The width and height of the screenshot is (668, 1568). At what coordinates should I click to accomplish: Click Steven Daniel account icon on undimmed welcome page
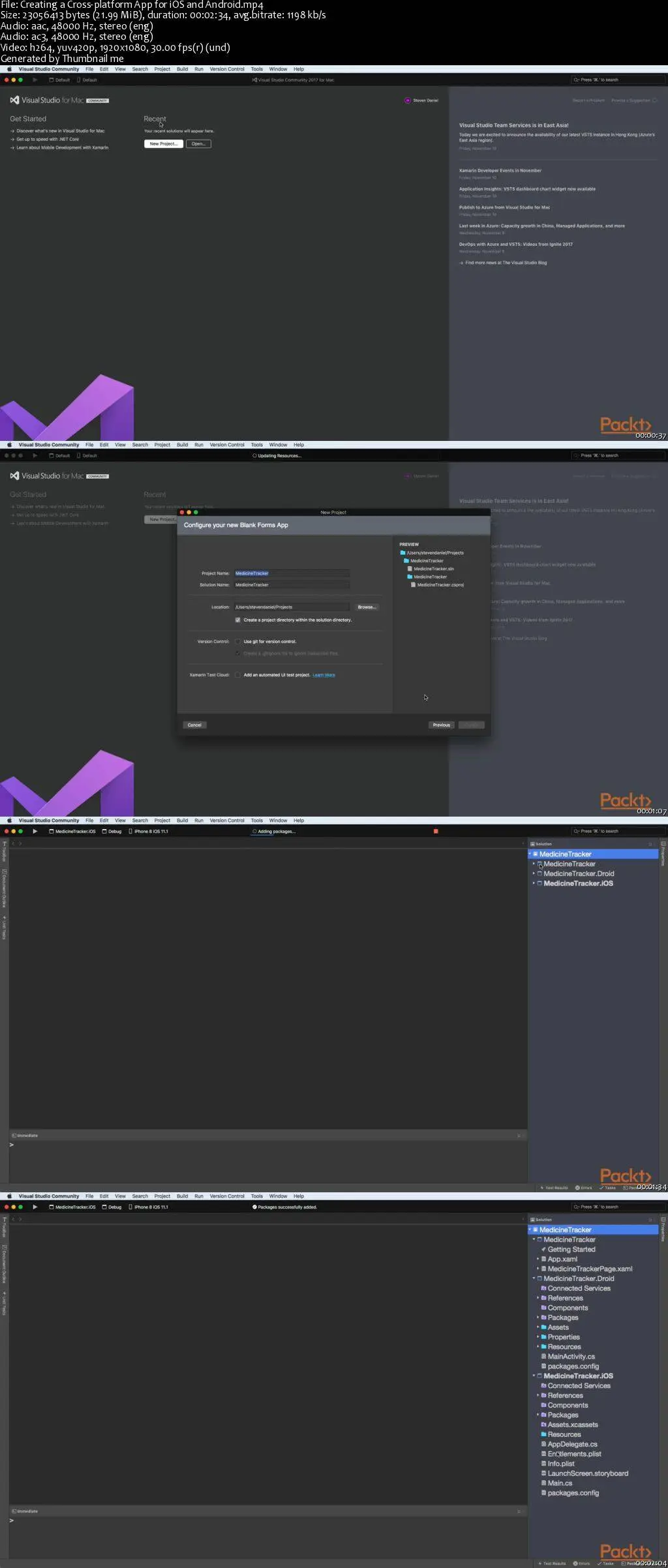(407, 100)
